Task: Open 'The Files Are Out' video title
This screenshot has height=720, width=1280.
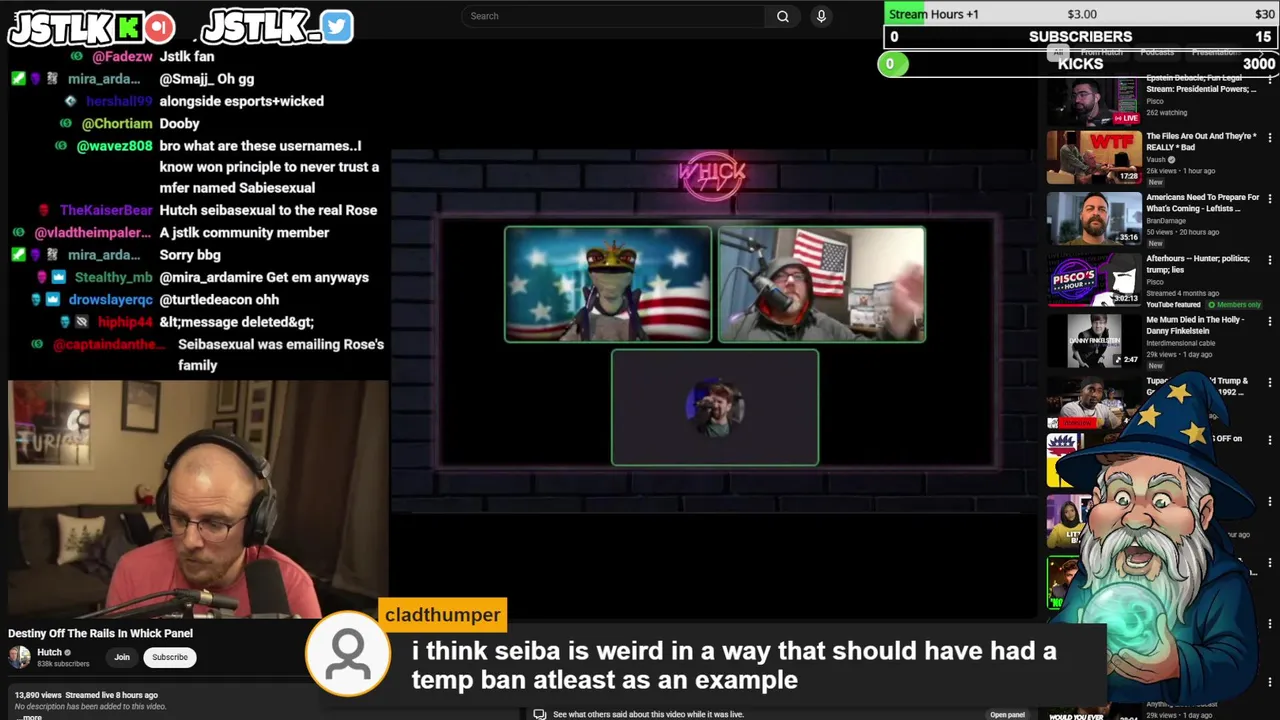Action: (1201, 141)
